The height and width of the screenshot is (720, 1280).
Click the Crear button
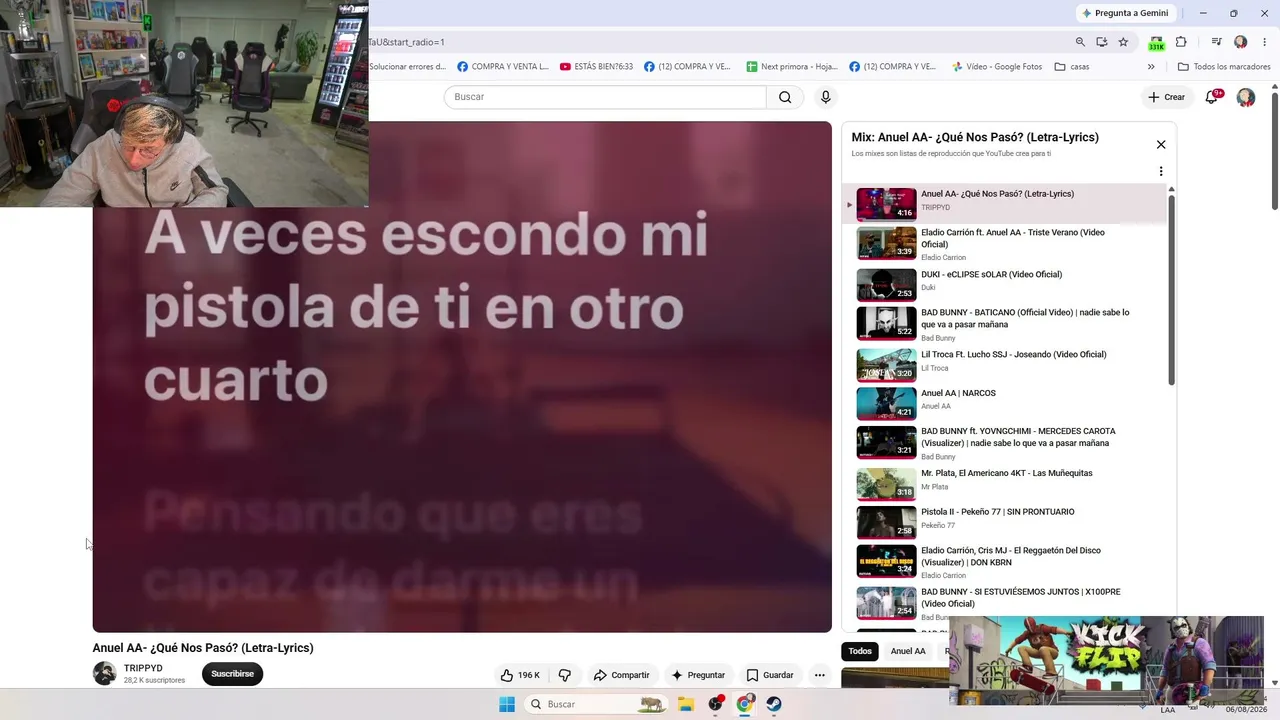(1166, 97)
